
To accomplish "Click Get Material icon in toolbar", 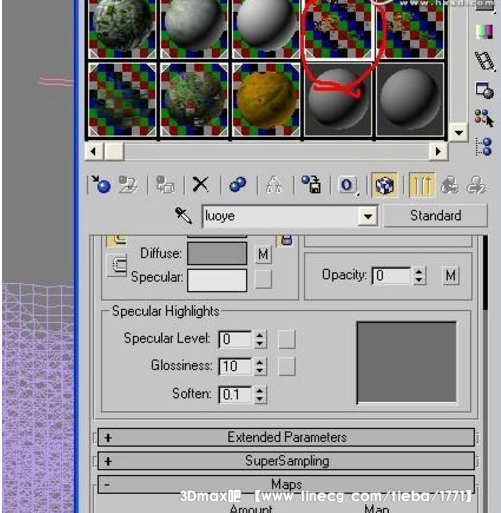I will [x=101, y=184].
